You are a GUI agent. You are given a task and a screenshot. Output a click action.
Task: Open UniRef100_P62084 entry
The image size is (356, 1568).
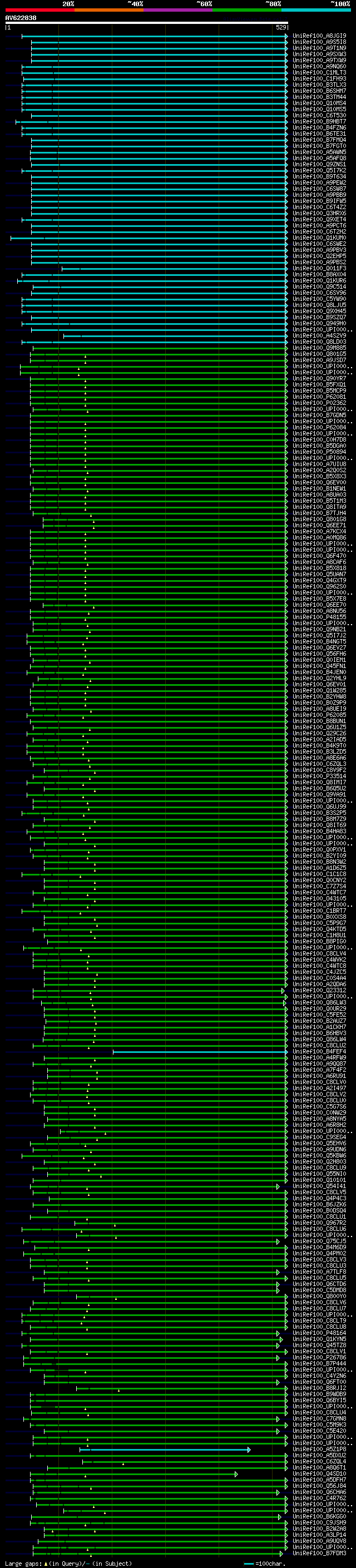pyautogui.click(x=319, y=427)
